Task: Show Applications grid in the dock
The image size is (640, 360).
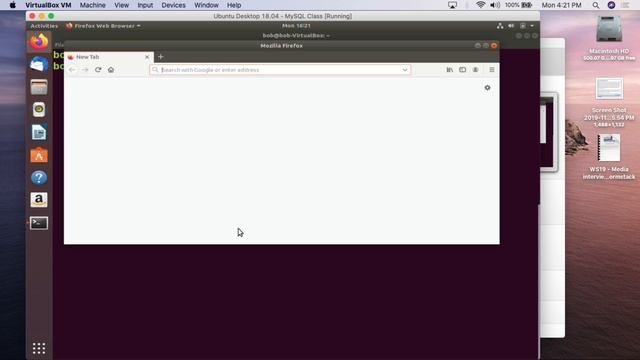Action: [39, 348]
